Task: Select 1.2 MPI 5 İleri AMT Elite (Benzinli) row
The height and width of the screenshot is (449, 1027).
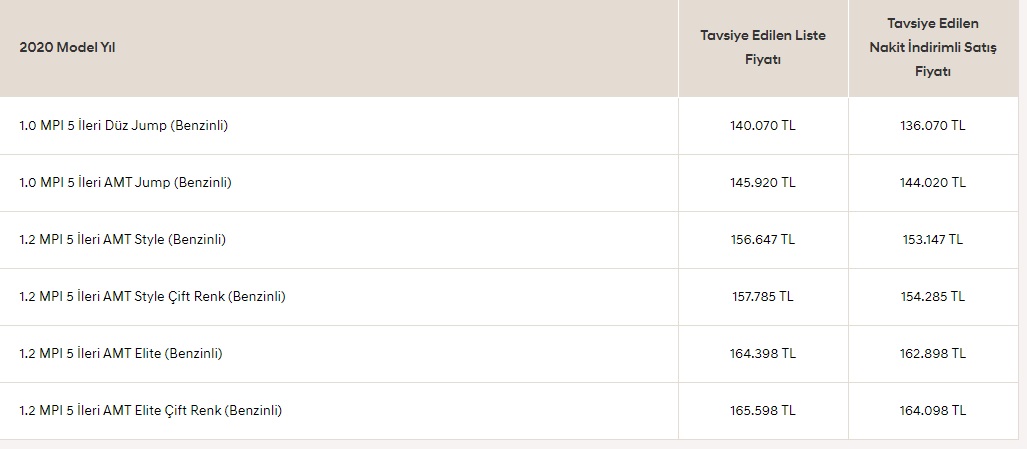Action: point(509,353)
